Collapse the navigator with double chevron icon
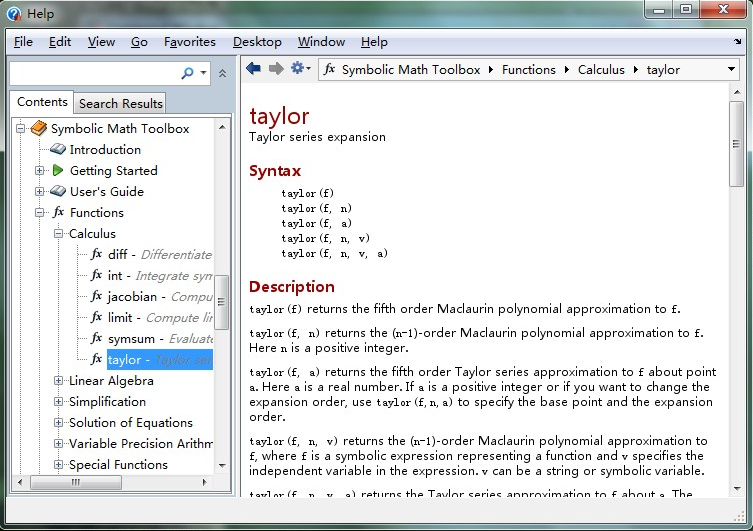Viewport: 753px width, 531px height. (x=222, y=73)
